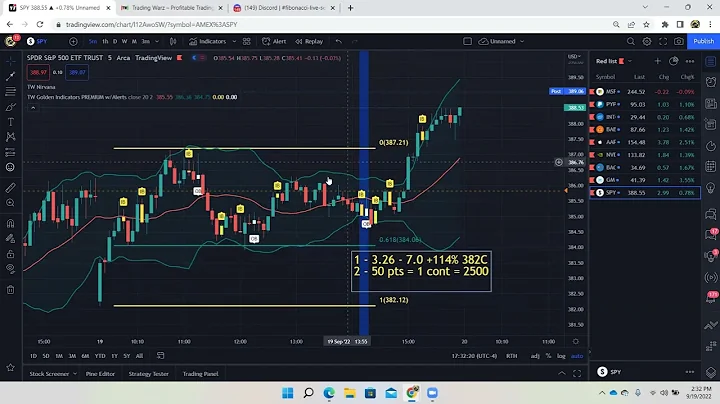
Task: Switch to the W weekly timeframe
Action: pos(124,41)
